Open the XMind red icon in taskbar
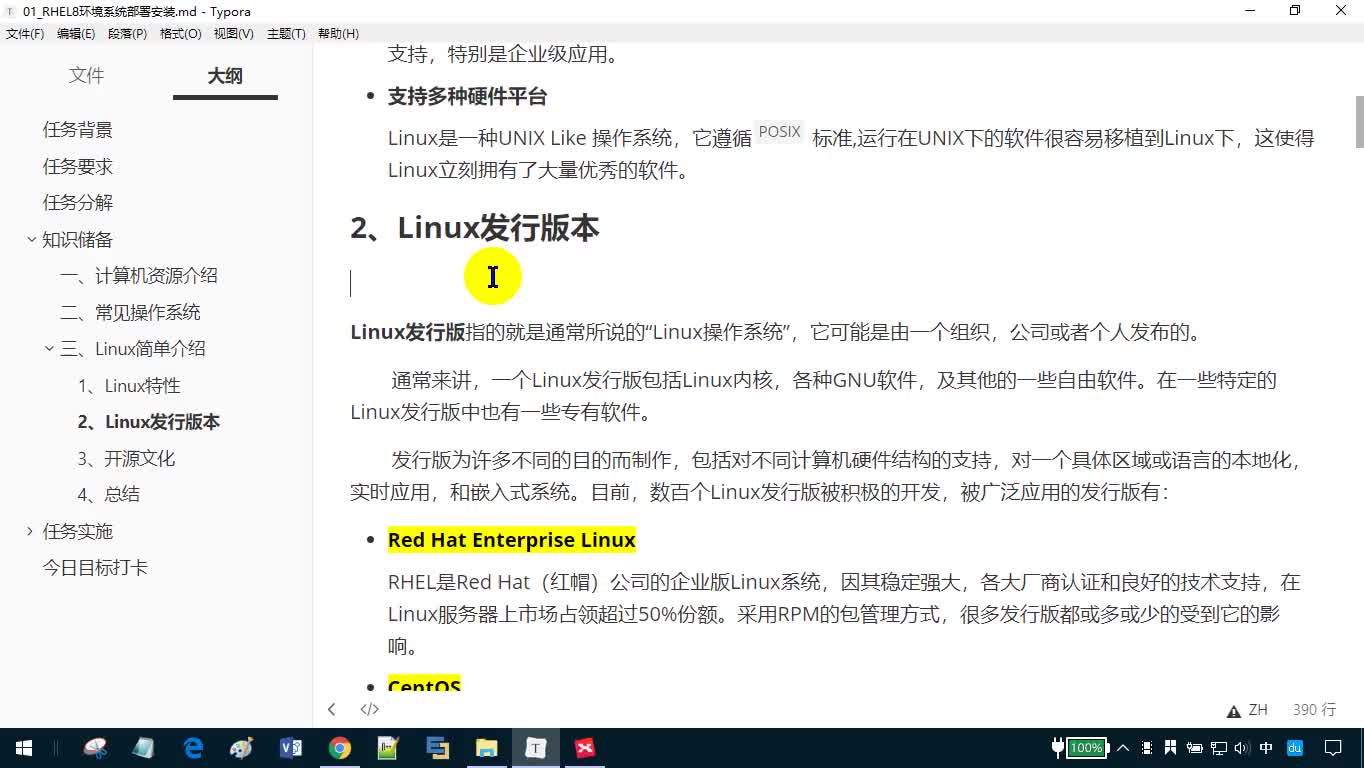 (585, 748)
